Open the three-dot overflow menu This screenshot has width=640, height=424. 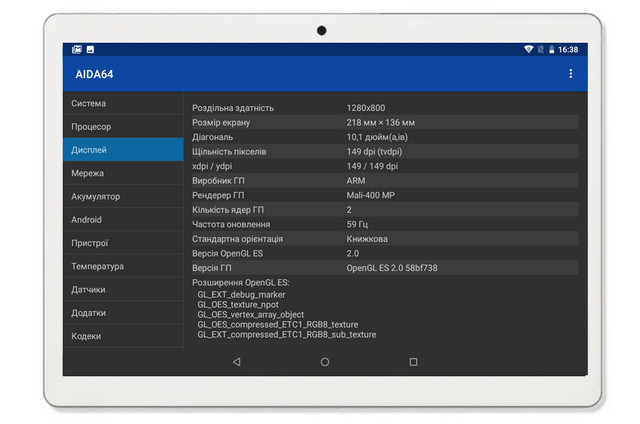click(x=571, y=73)
